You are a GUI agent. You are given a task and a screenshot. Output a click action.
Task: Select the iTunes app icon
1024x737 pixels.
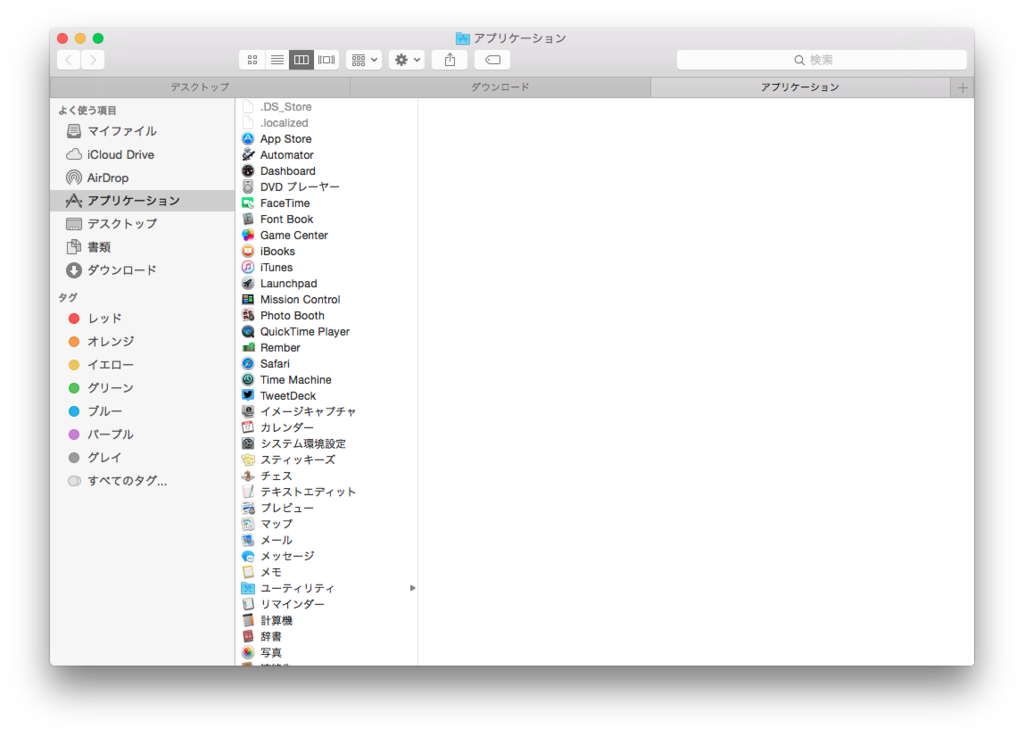(x=248, y=267)
